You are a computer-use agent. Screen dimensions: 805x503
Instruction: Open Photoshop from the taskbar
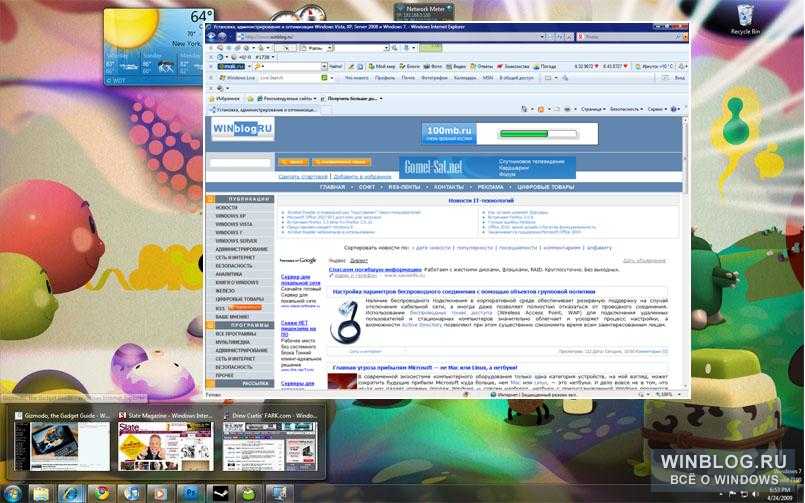(190, 494)
